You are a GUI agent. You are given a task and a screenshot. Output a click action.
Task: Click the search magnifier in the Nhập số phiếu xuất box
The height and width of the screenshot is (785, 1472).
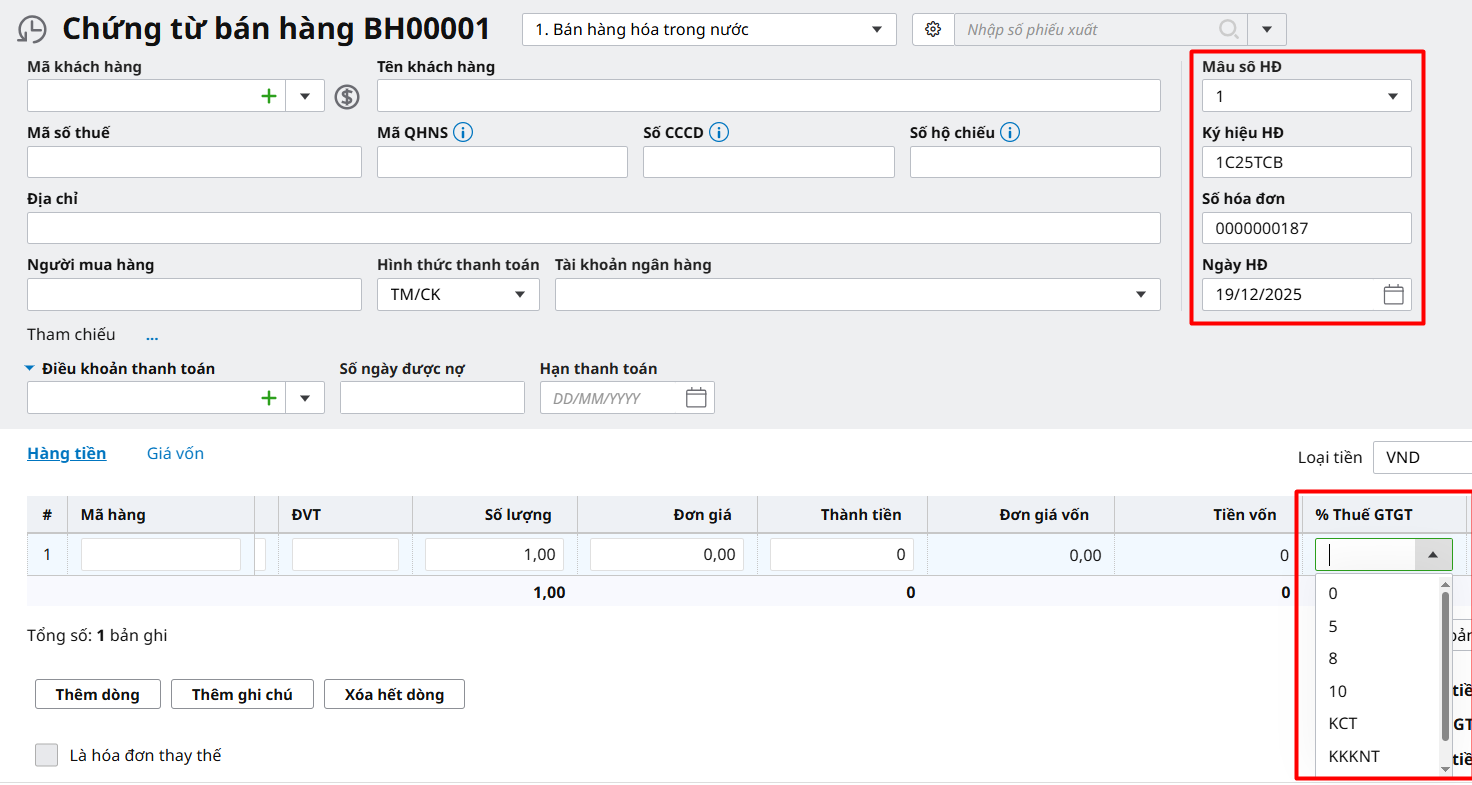1229,29
